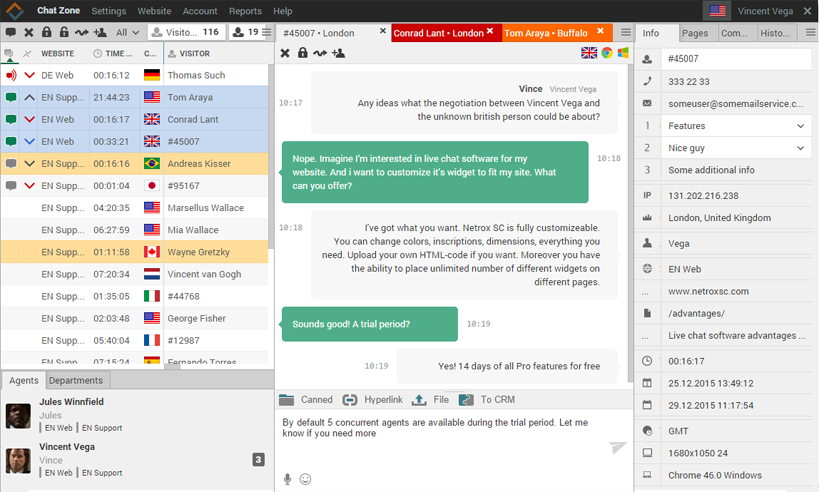The image size is (819, 492).
Task: Expand Conrad Lant row chevron
Action: pyautogui.click(x=29, y=119)
